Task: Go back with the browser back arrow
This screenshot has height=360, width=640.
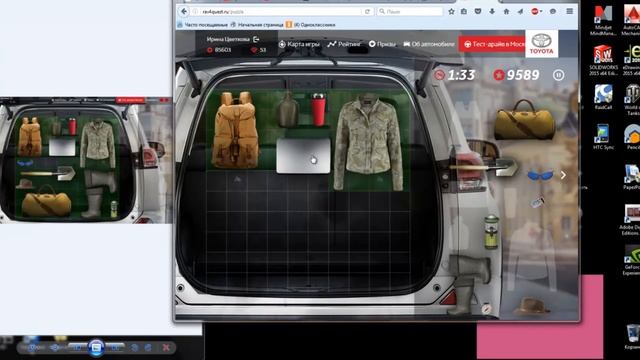Action: 184,11
